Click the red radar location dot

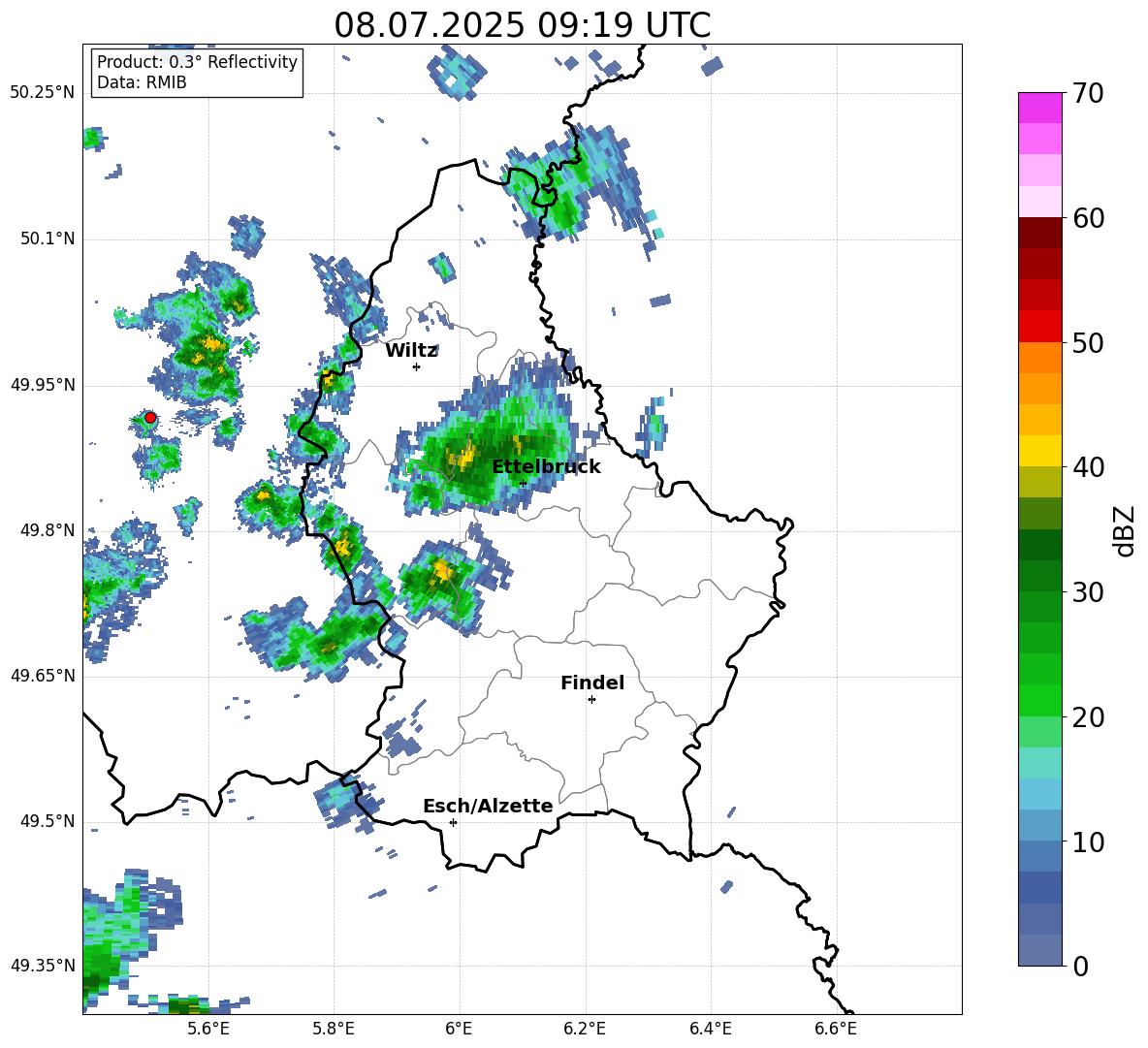150,417
